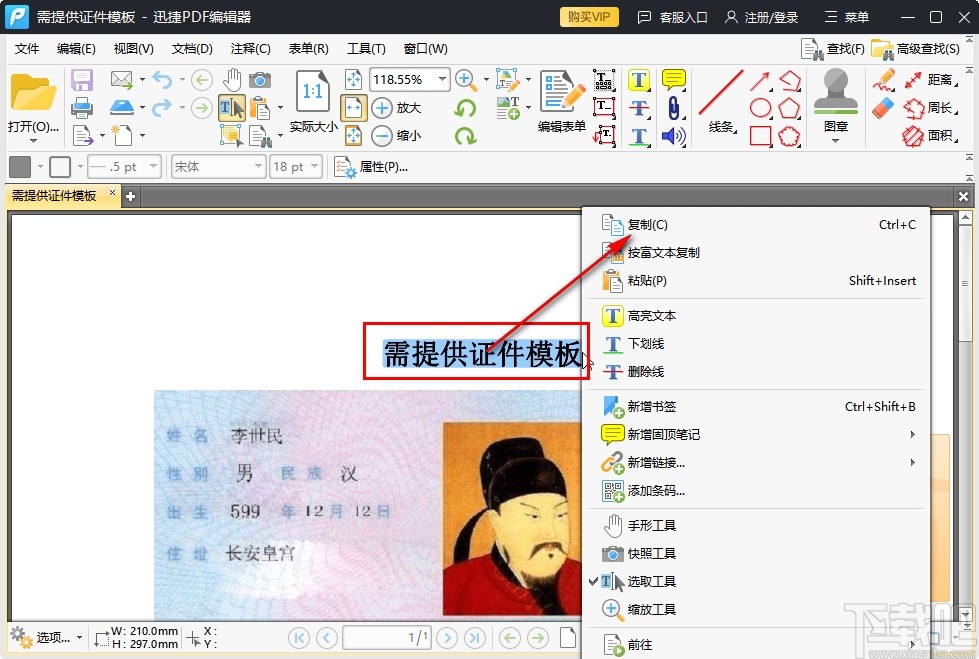Image resolution: width=979 pixels, height=659 pixels.
Task: Select the text selection tool in toolbar
Action: (x=232, y=106)
